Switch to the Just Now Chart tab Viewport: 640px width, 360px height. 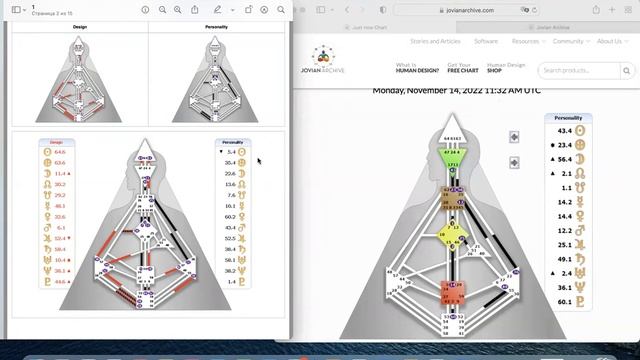pyautogui.click(x=366, y=27)
